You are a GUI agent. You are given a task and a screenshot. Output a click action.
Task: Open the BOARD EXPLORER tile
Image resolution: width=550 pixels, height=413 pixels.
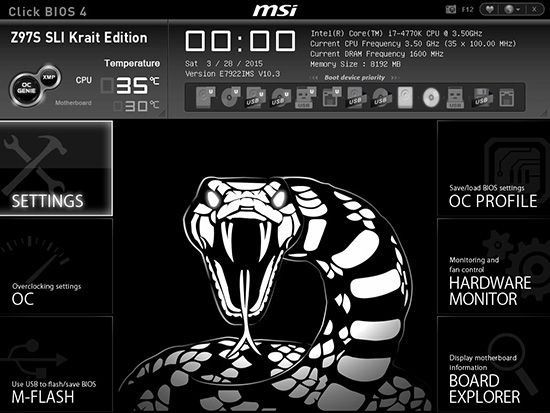[494, 364]
